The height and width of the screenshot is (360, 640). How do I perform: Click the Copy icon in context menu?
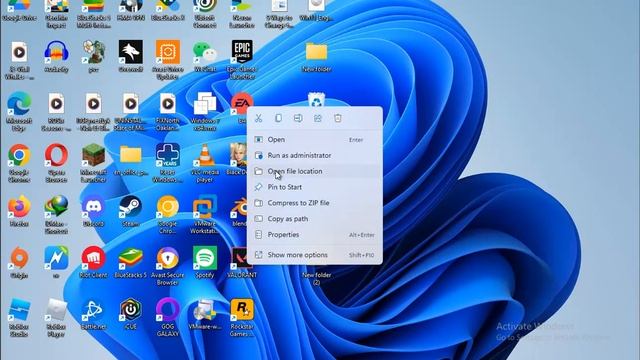tap(278, 118)
